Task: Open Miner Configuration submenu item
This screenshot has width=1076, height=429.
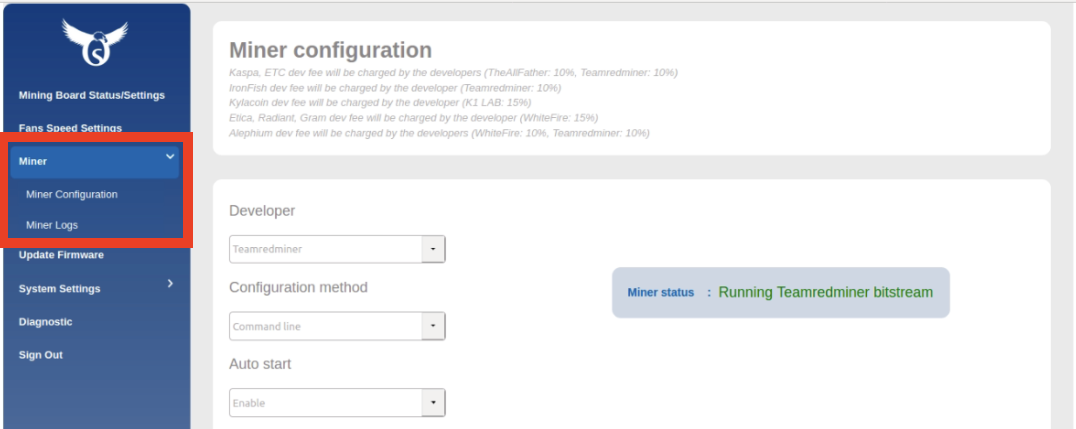Action: 72,194
